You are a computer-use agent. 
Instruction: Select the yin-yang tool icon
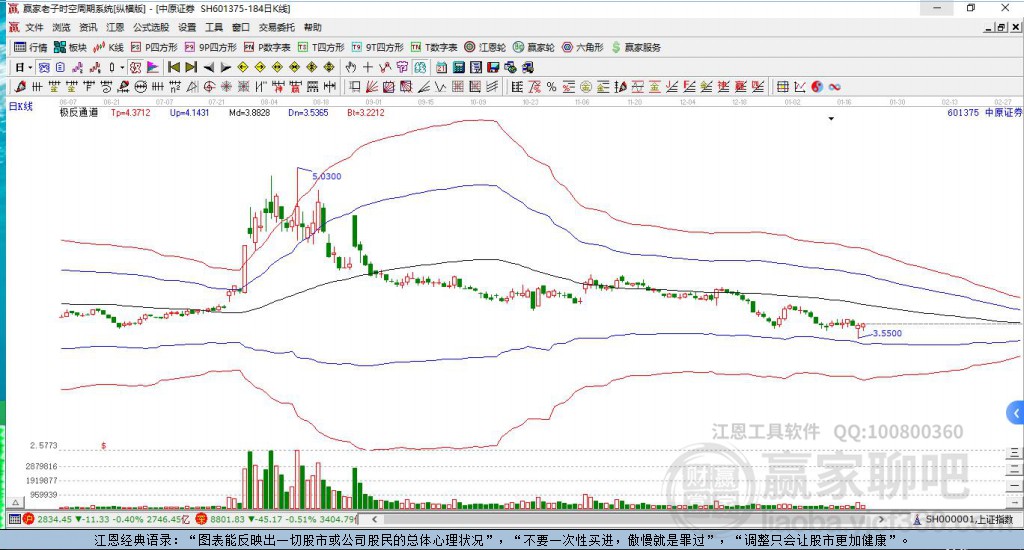(x=818, y=87)
